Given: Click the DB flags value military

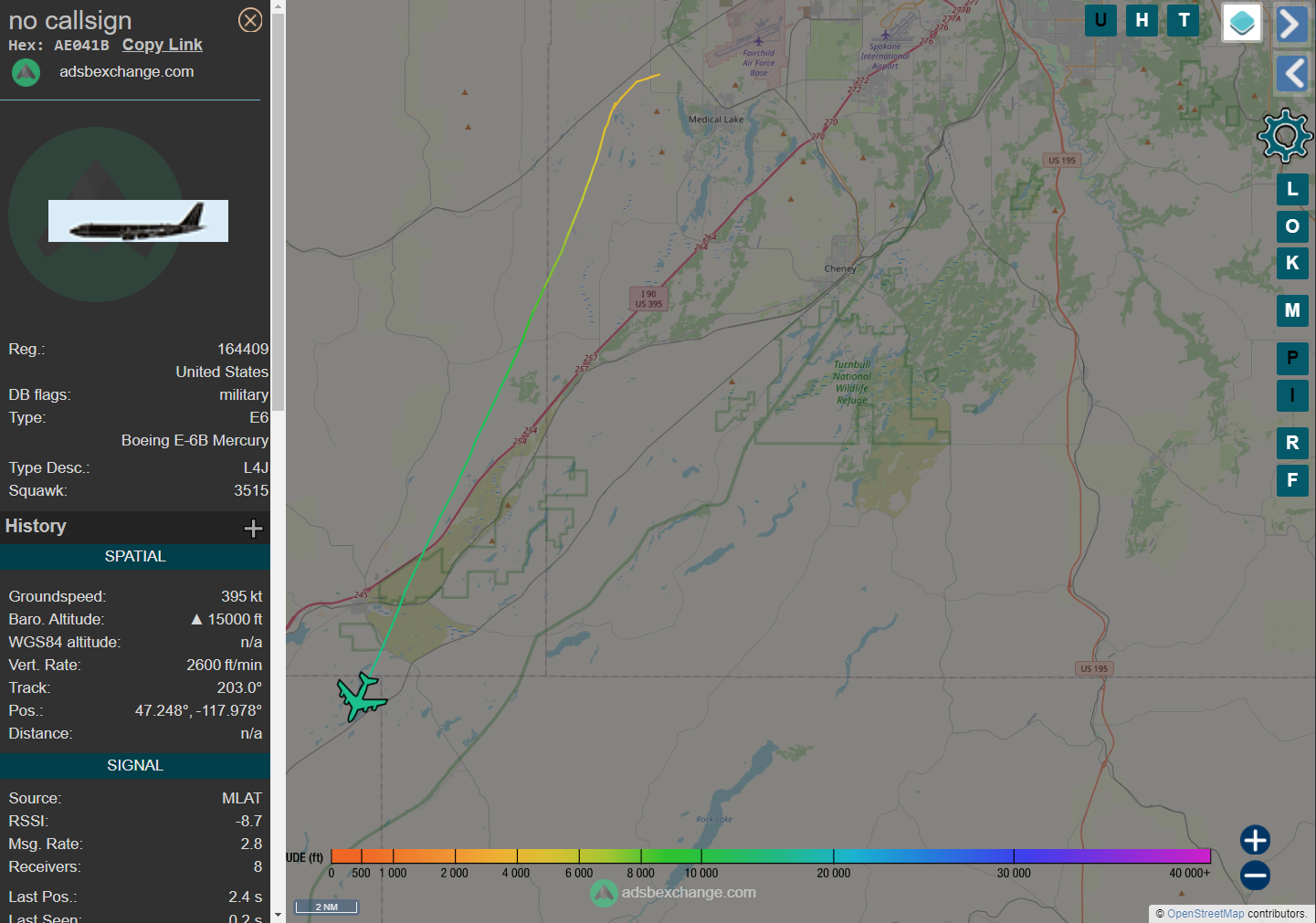Looking at the screenshot, I should 244,394.
